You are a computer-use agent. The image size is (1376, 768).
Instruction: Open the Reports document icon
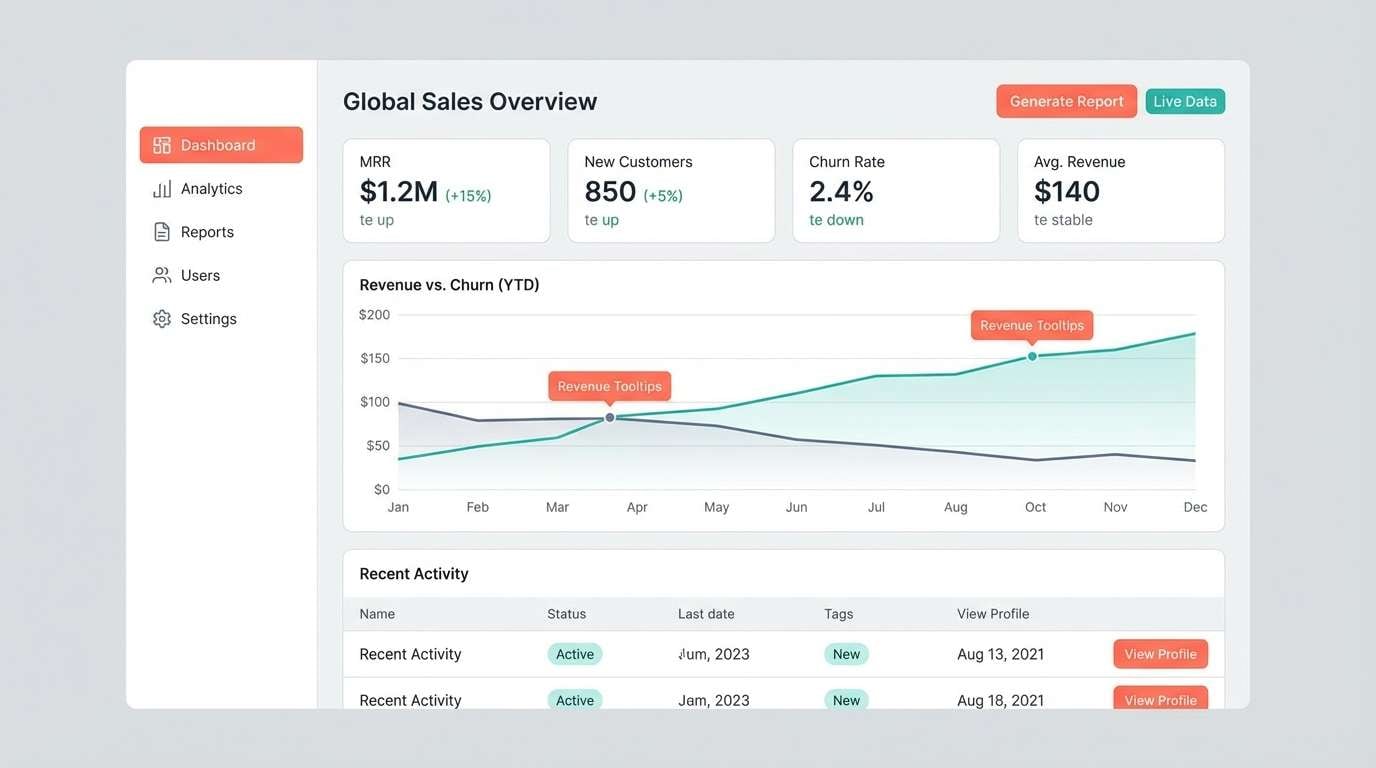click(x=162, y=231)
